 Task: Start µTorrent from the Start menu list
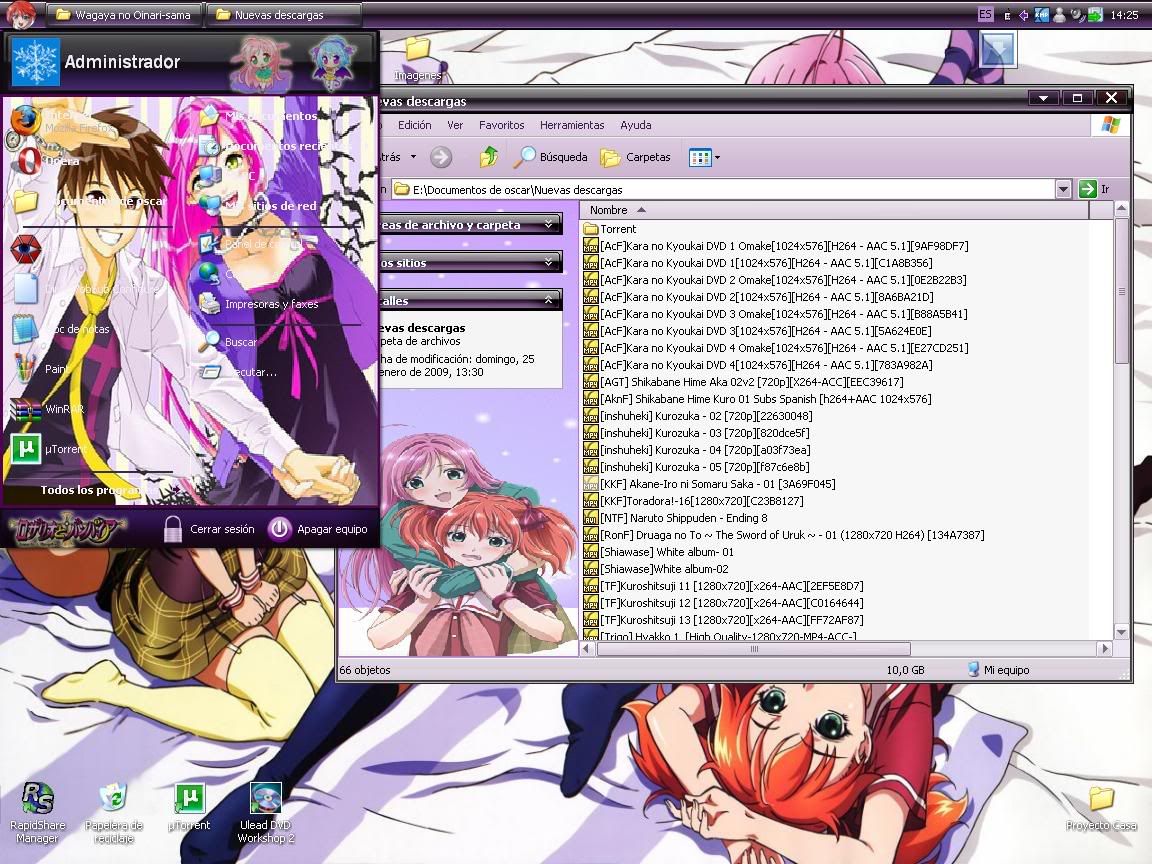coord(48,449)
